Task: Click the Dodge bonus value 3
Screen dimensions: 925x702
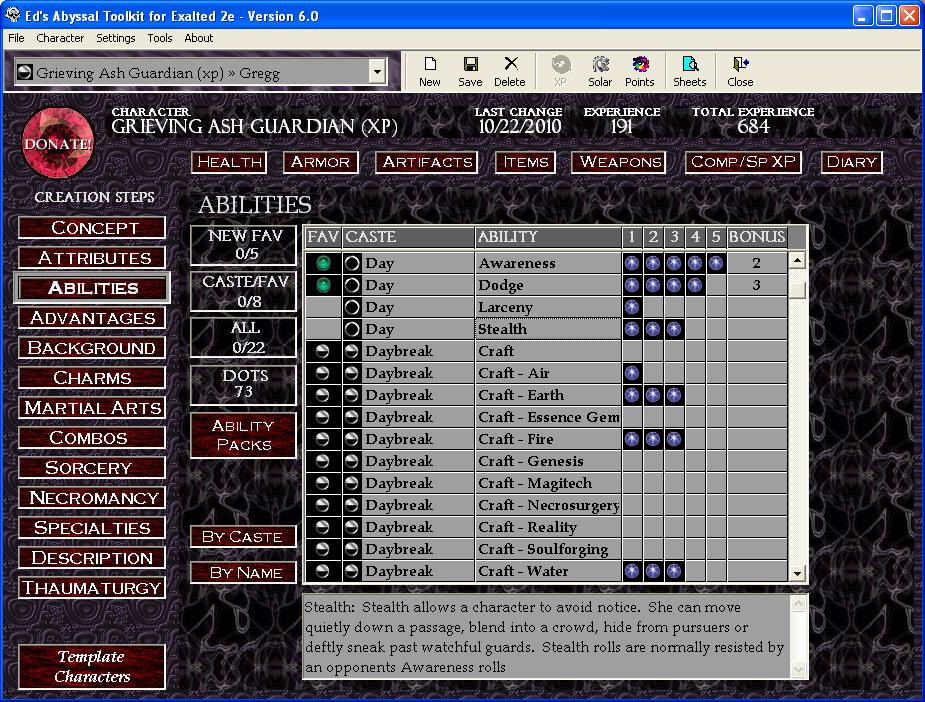Action: coord(756,286)
